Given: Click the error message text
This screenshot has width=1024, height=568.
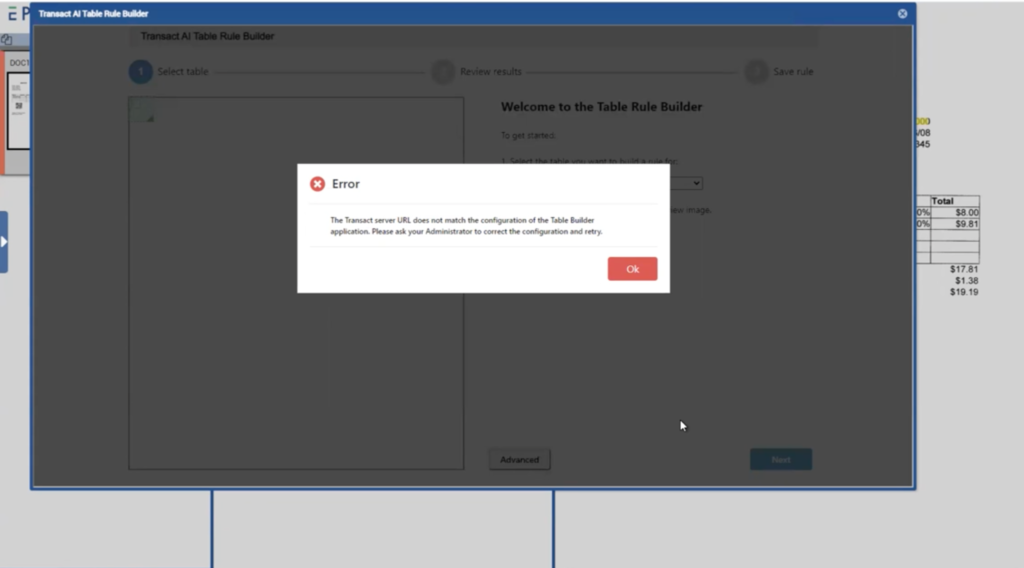Looking at the screenshot, I should point(466,226).
